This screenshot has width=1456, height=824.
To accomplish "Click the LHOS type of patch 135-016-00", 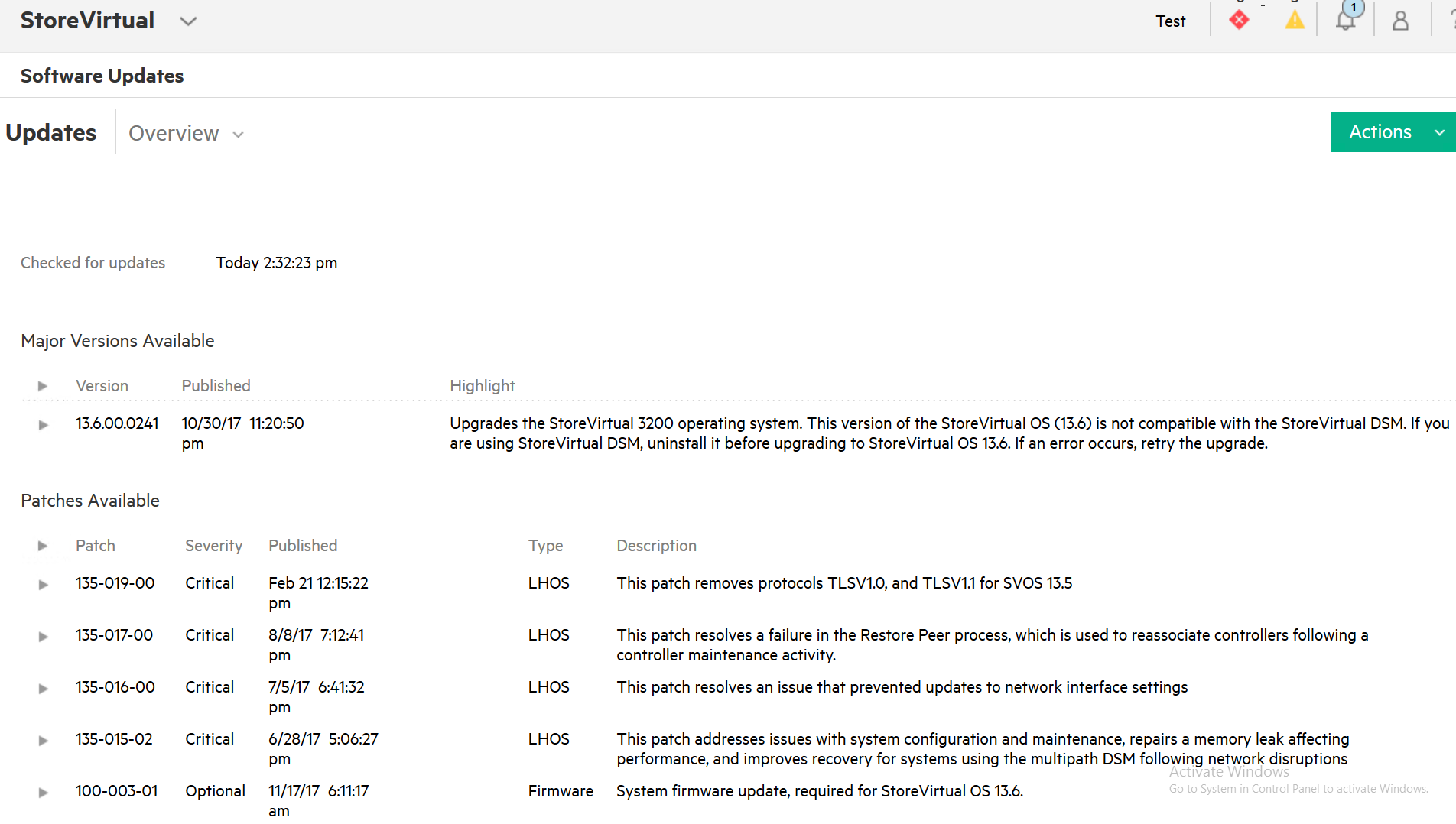I will coord(548,687).
